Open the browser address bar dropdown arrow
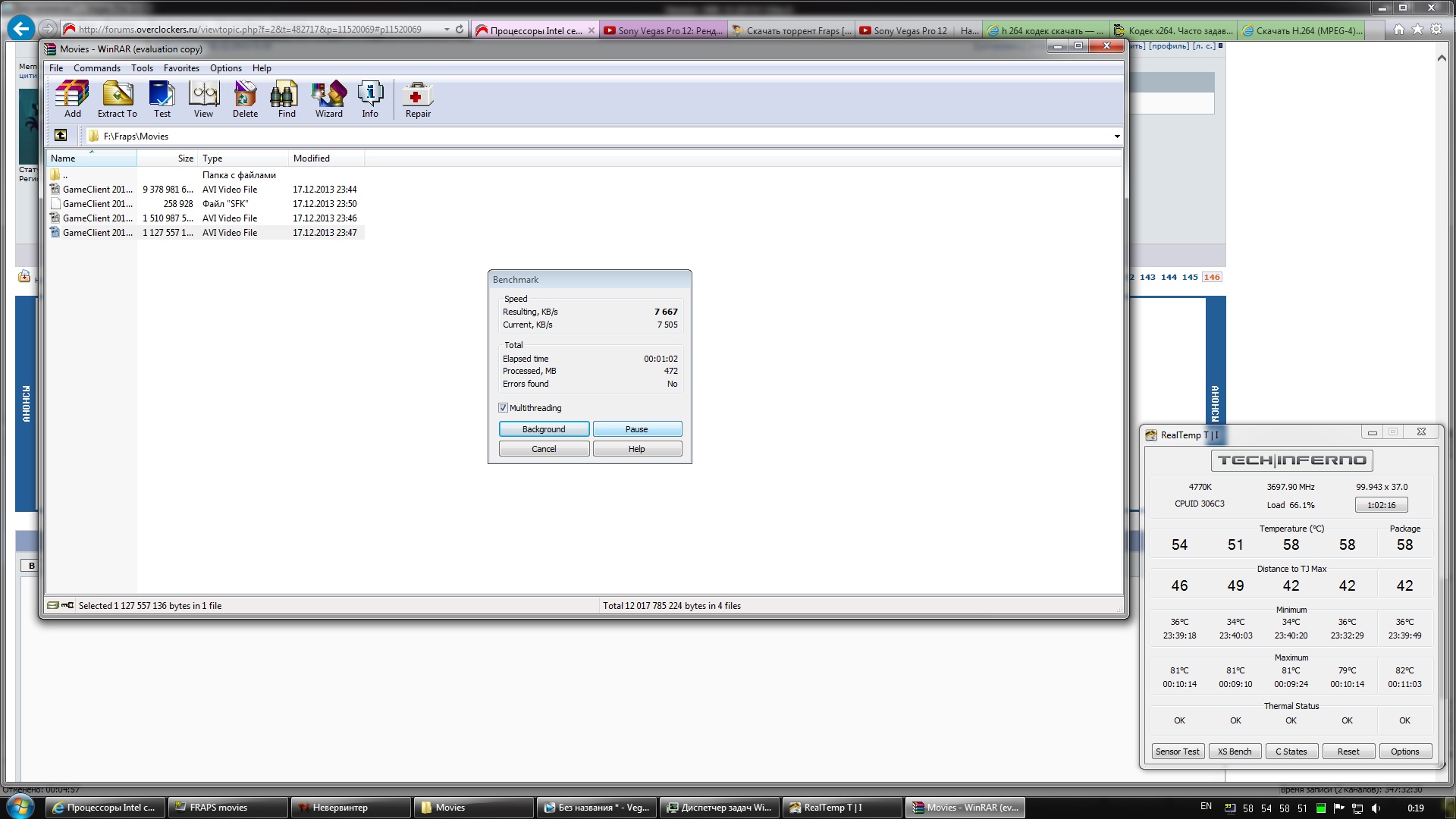1456x819 pixels. pyautogui.click(x=447, y=30)
